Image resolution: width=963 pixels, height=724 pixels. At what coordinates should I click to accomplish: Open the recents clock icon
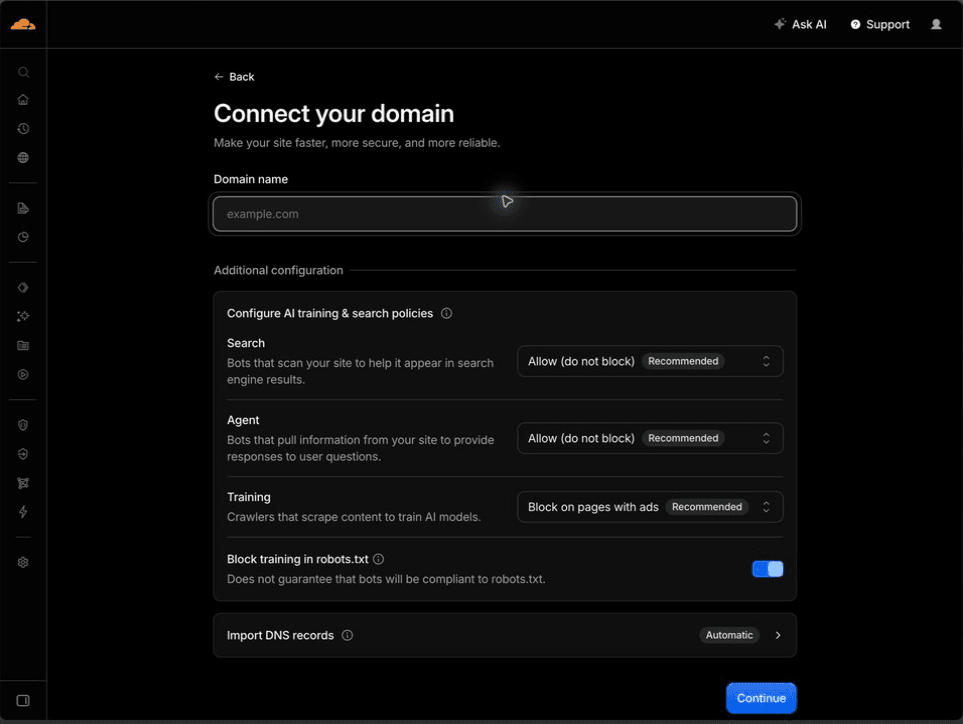(23, 128)
